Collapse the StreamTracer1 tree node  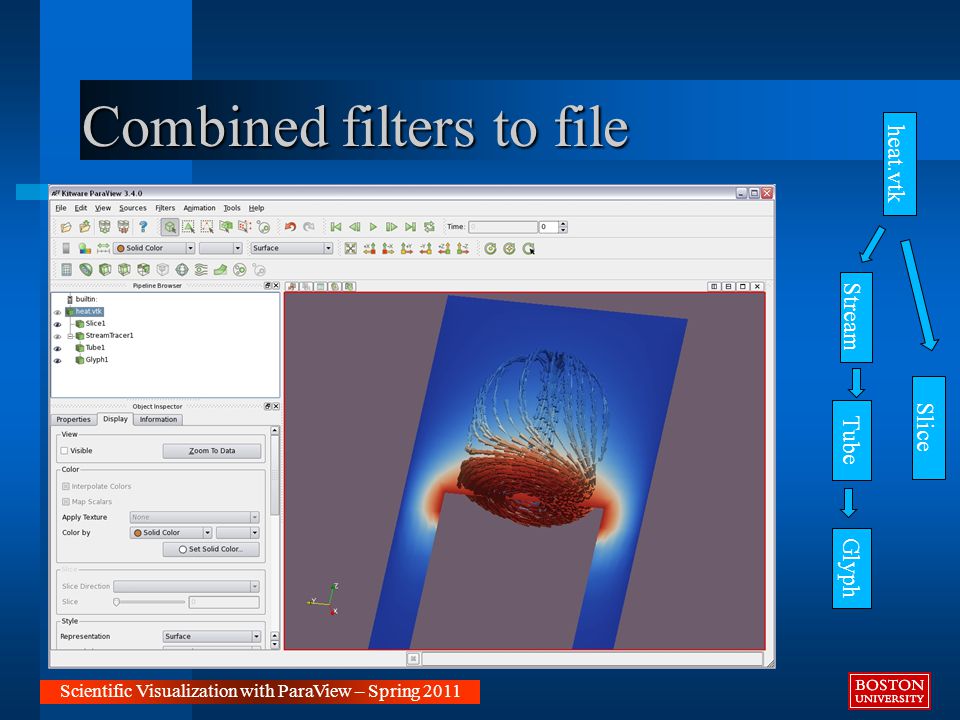point(70,336)
